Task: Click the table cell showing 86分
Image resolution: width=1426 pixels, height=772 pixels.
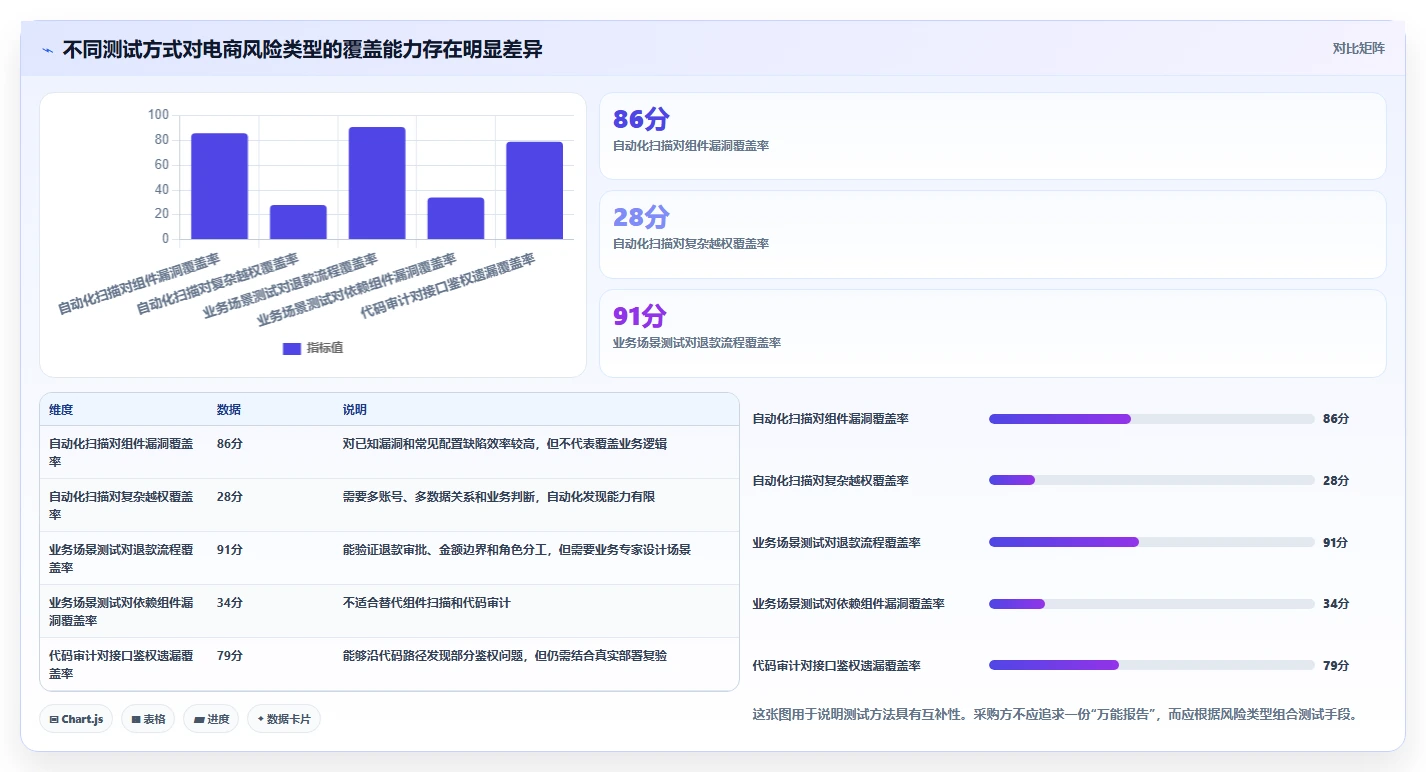Action: [x=230, y=444]
